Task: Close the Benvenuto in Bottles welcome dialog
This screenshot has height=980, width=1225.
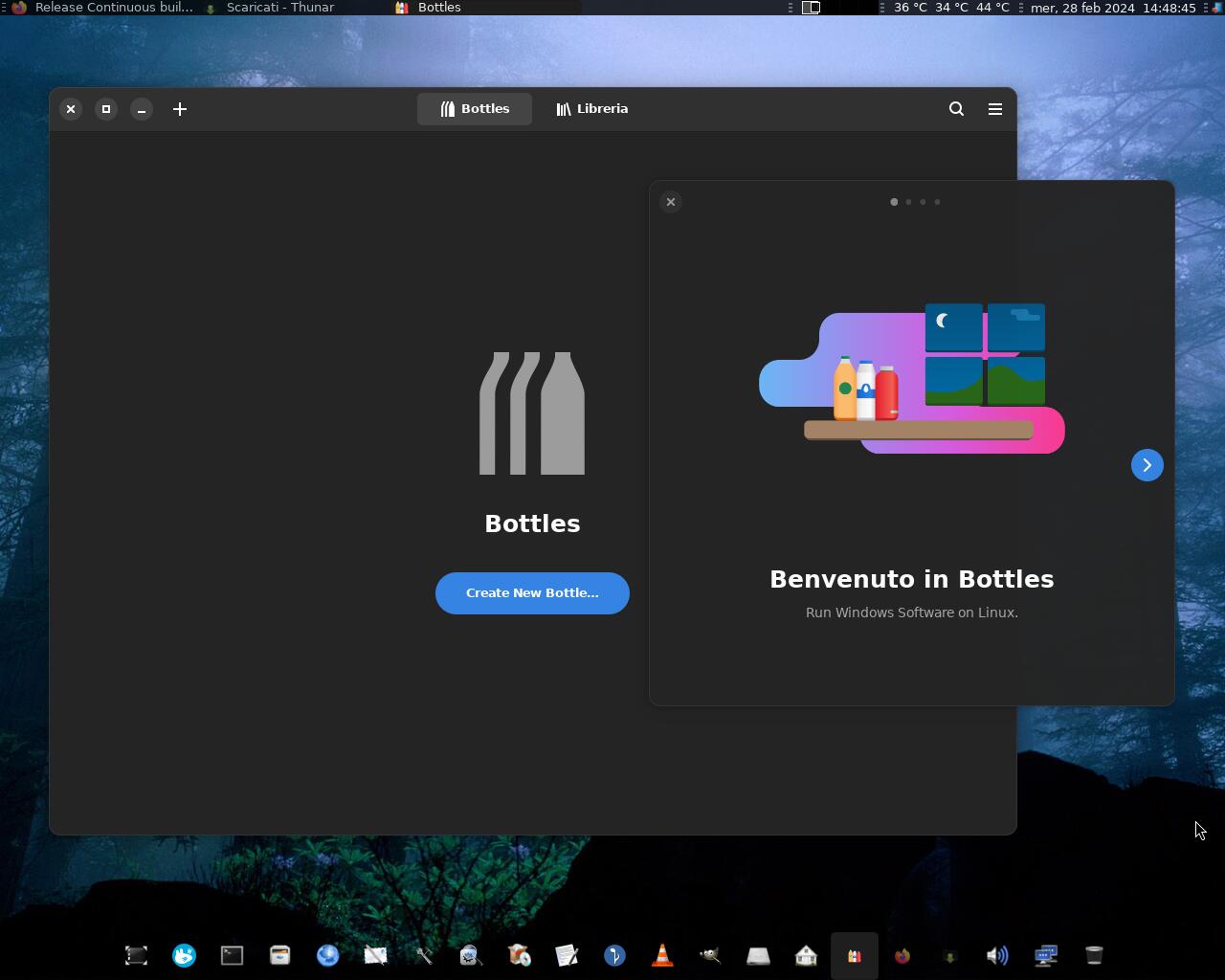Action: 671,202
